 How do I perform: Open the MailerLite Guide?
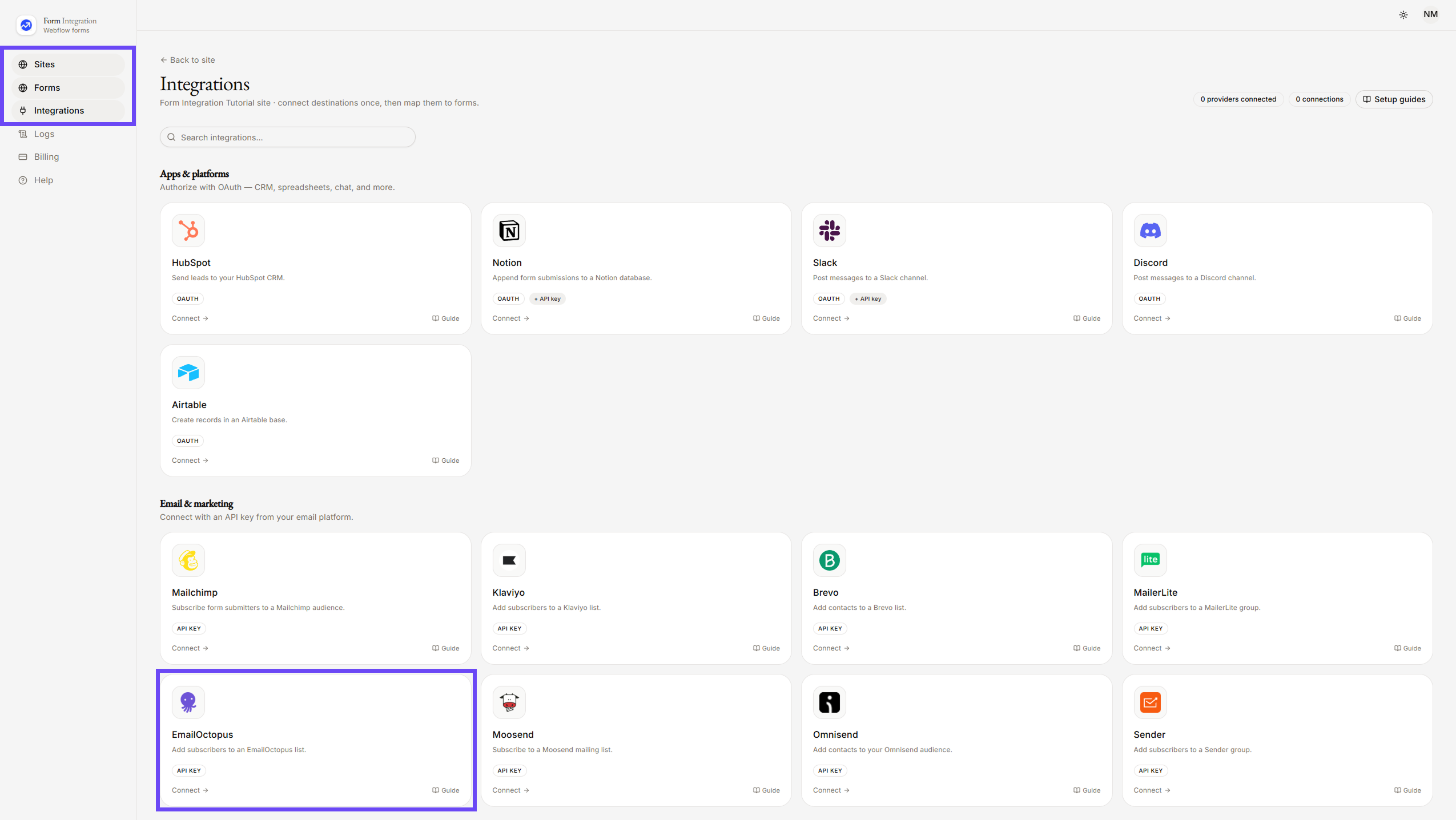tap(1407, 648)
